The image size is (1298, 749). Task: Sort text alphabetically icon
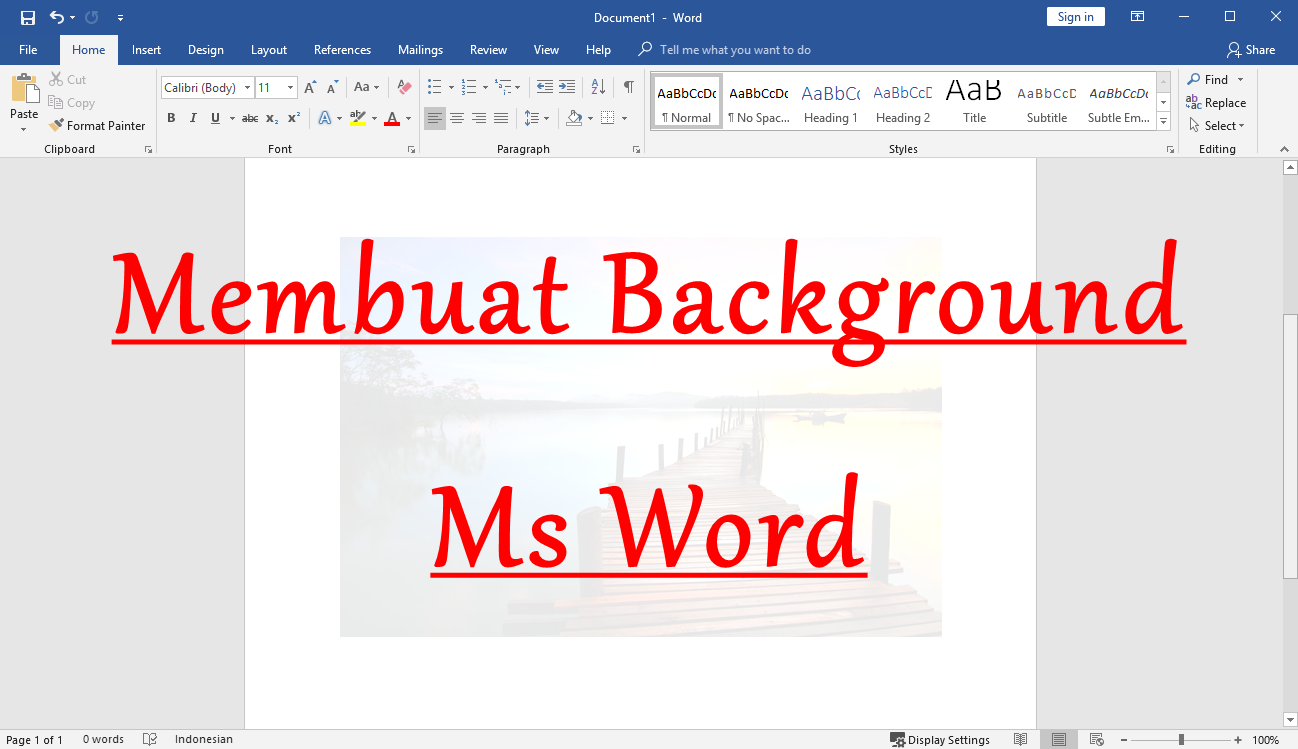tap(598, 87)
